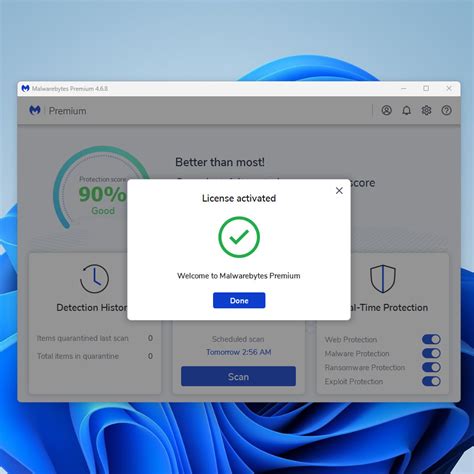The height and width of the screenshot is (474, 474).
Task: Close the Malwarebytes window
Action: click(449, 88)
